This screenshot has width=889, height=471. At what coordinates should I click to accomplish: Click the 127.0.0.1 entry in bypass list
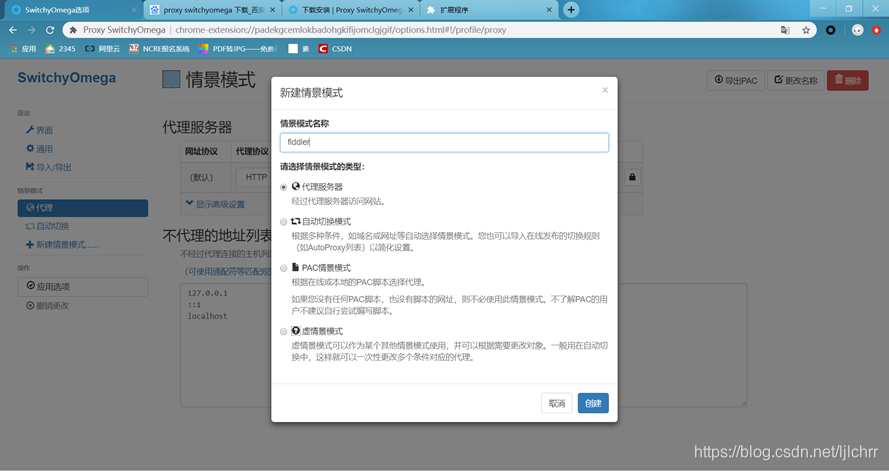pyautogui.click(x=208, y=294)
